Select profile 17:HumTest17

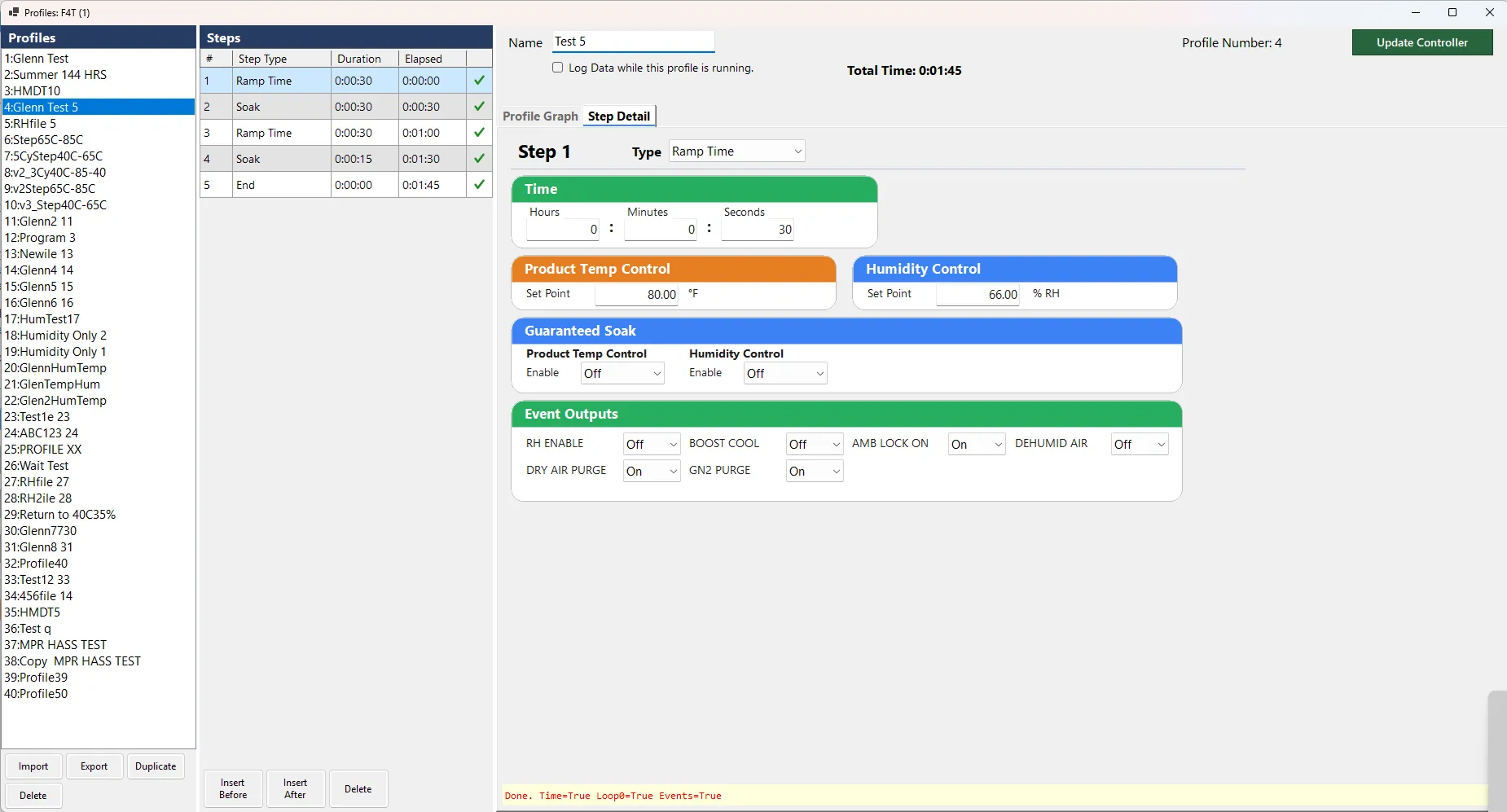pyautogui.click(x=99, y=318)
